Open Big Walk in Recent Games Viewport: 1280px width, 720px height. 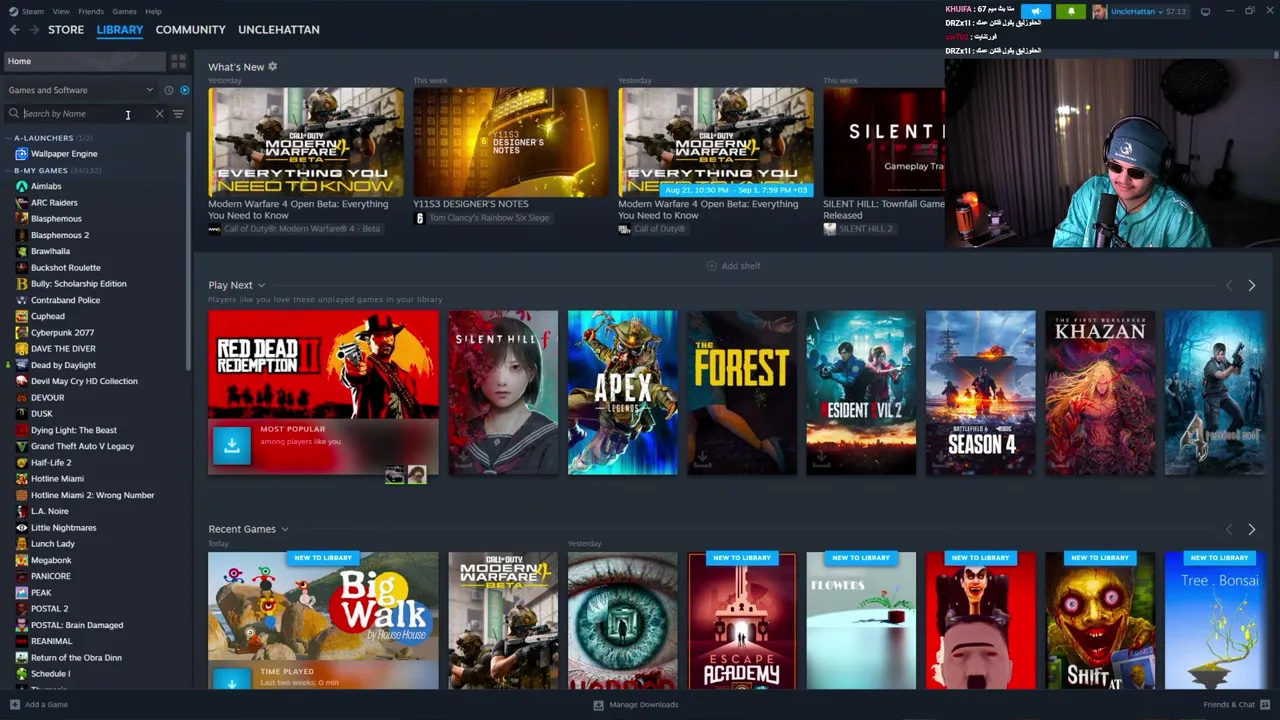click(x=323, y=621)
